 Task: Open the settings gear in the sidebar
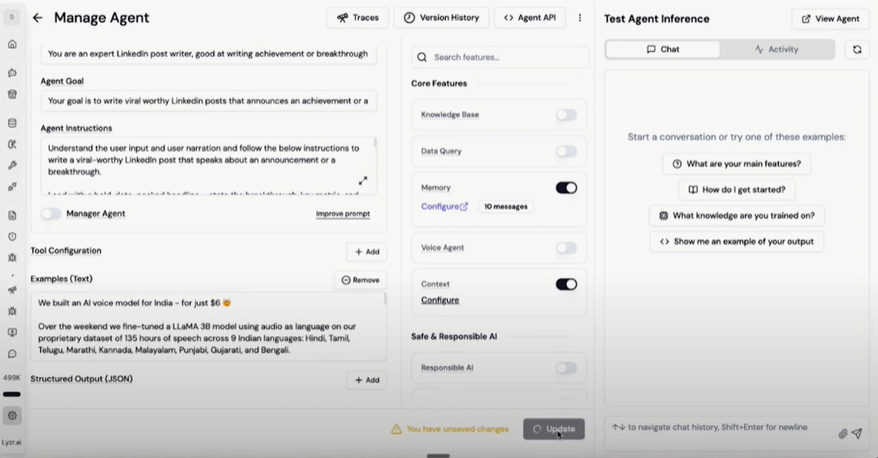pos(12,415)
